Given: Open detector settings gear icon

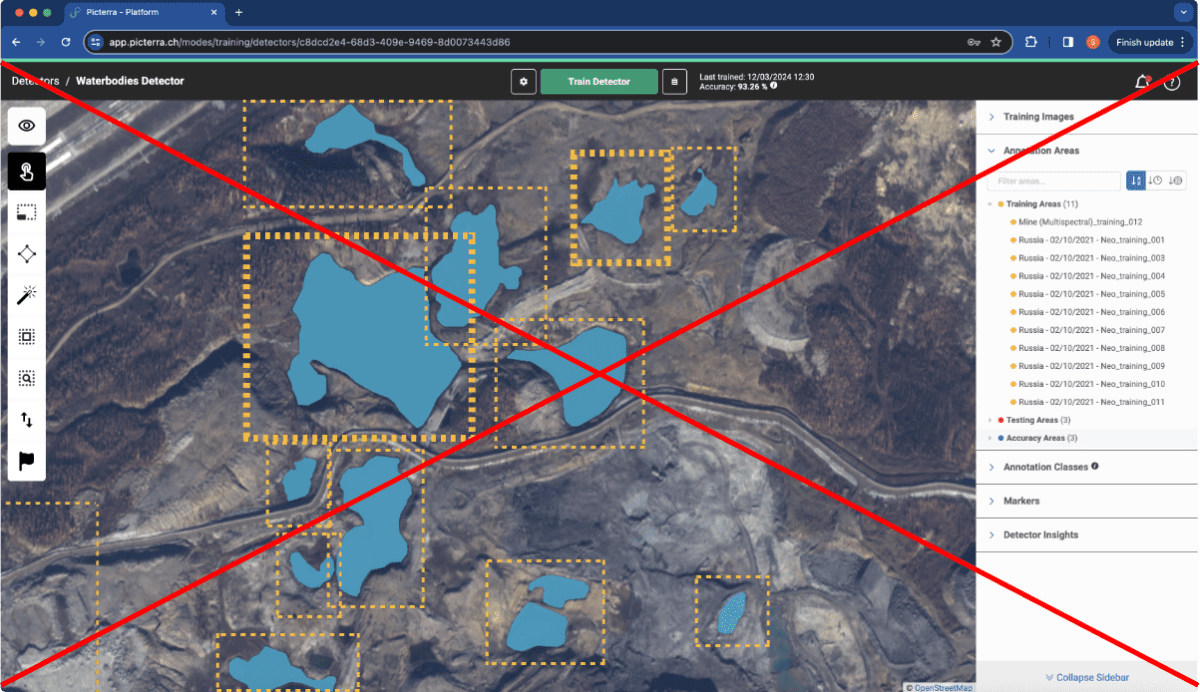Looking at the screenshot, I should point(524,82).
